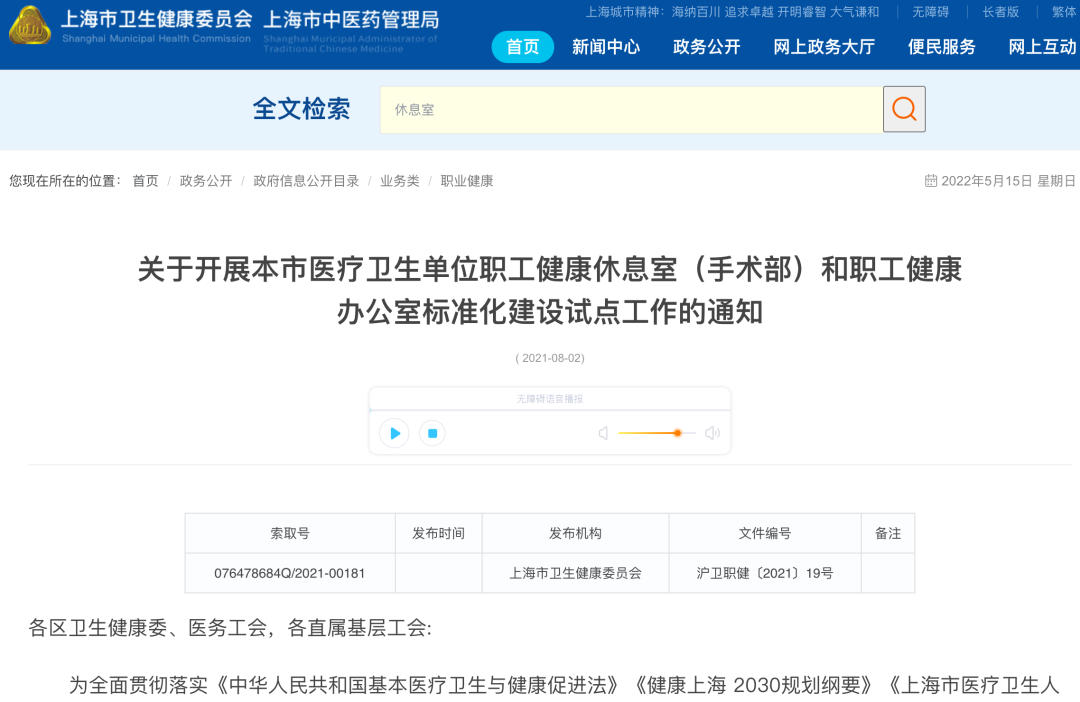Open the 首页 navigation tab
Image resolution: width=1080 pixels, height=702 pixels.
point(522,47)
